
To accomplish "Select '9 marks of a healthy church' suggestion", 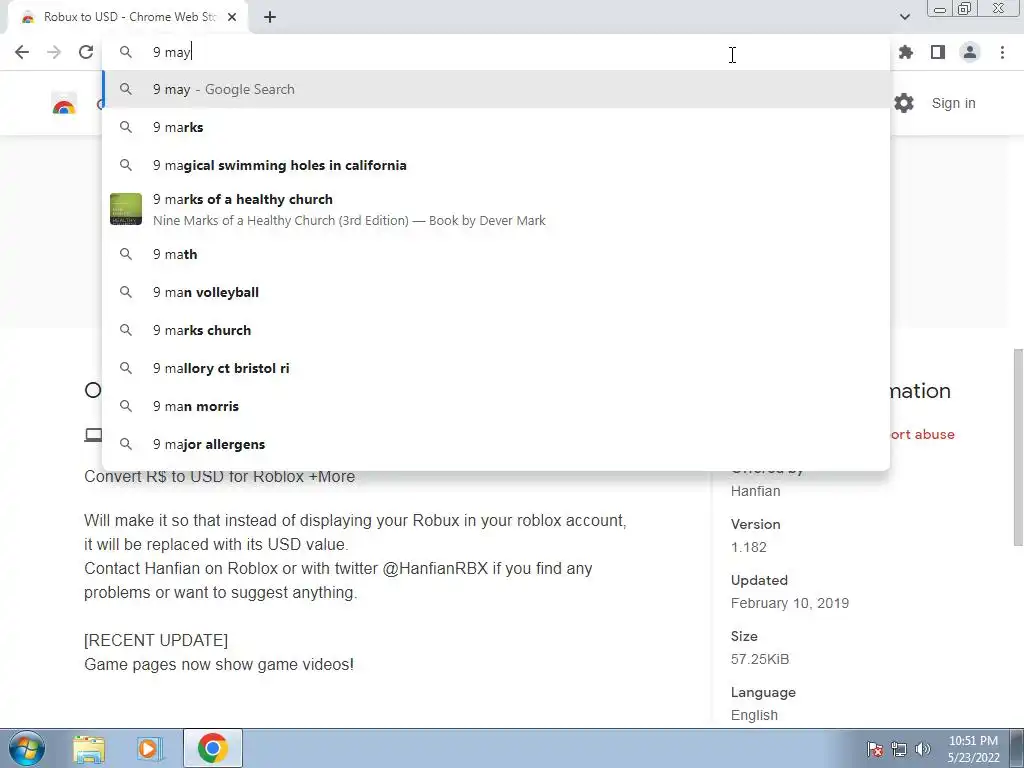I will pos(496,210).
